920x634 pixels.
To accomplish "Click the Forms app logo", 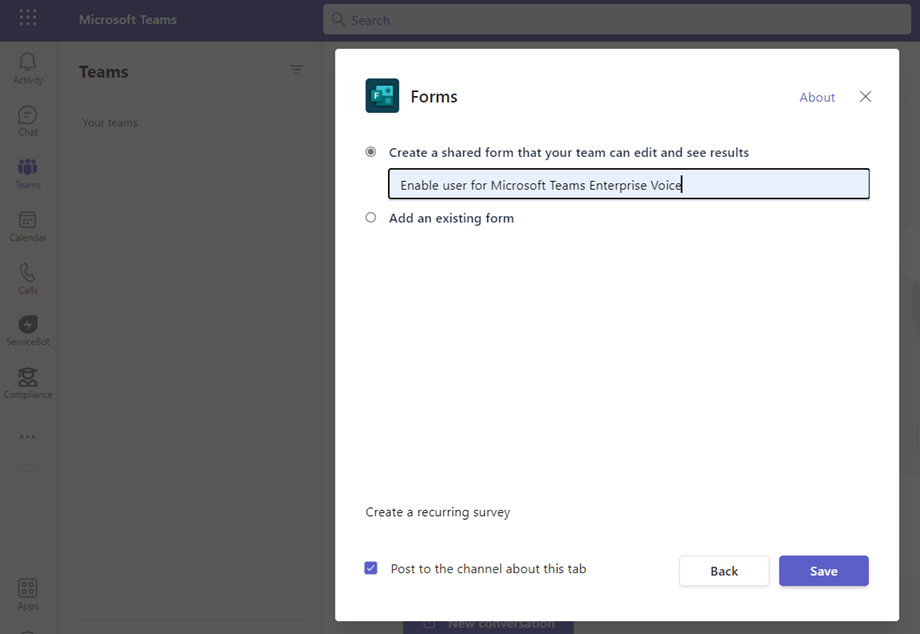I will (382, 96).
